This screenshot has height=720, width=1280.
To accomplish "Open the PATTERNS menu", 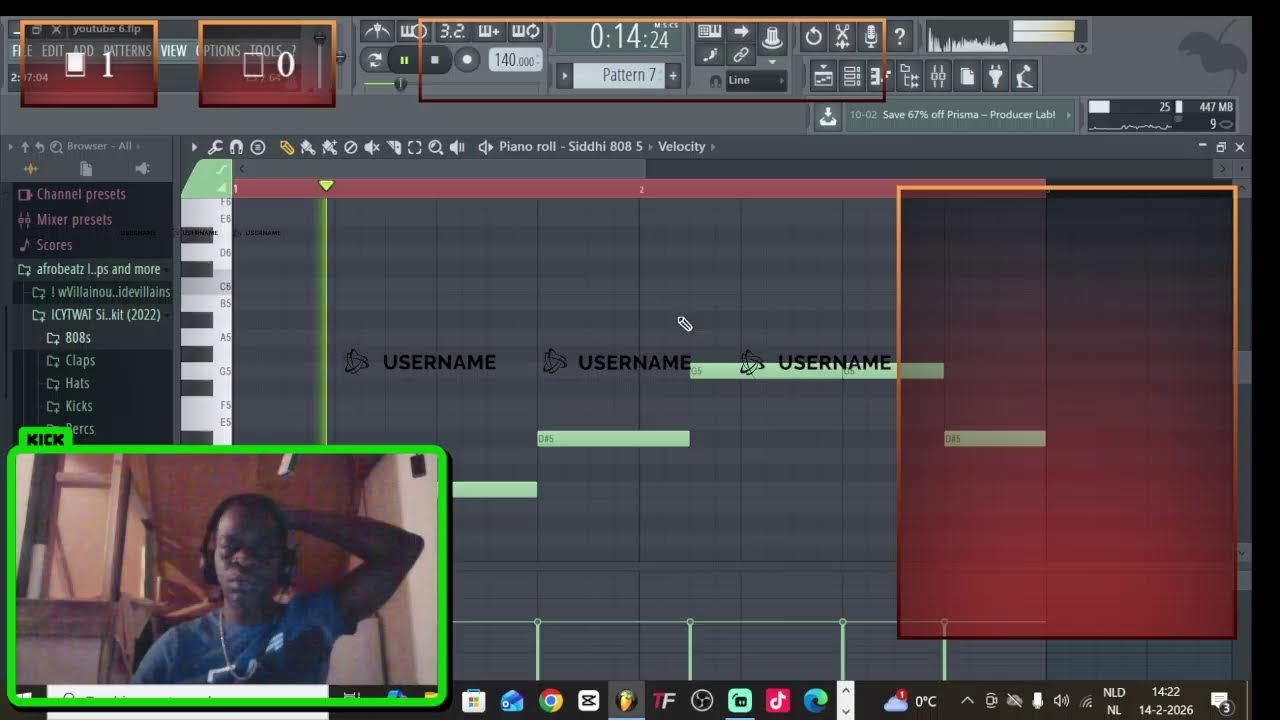I will click(127, 51).
